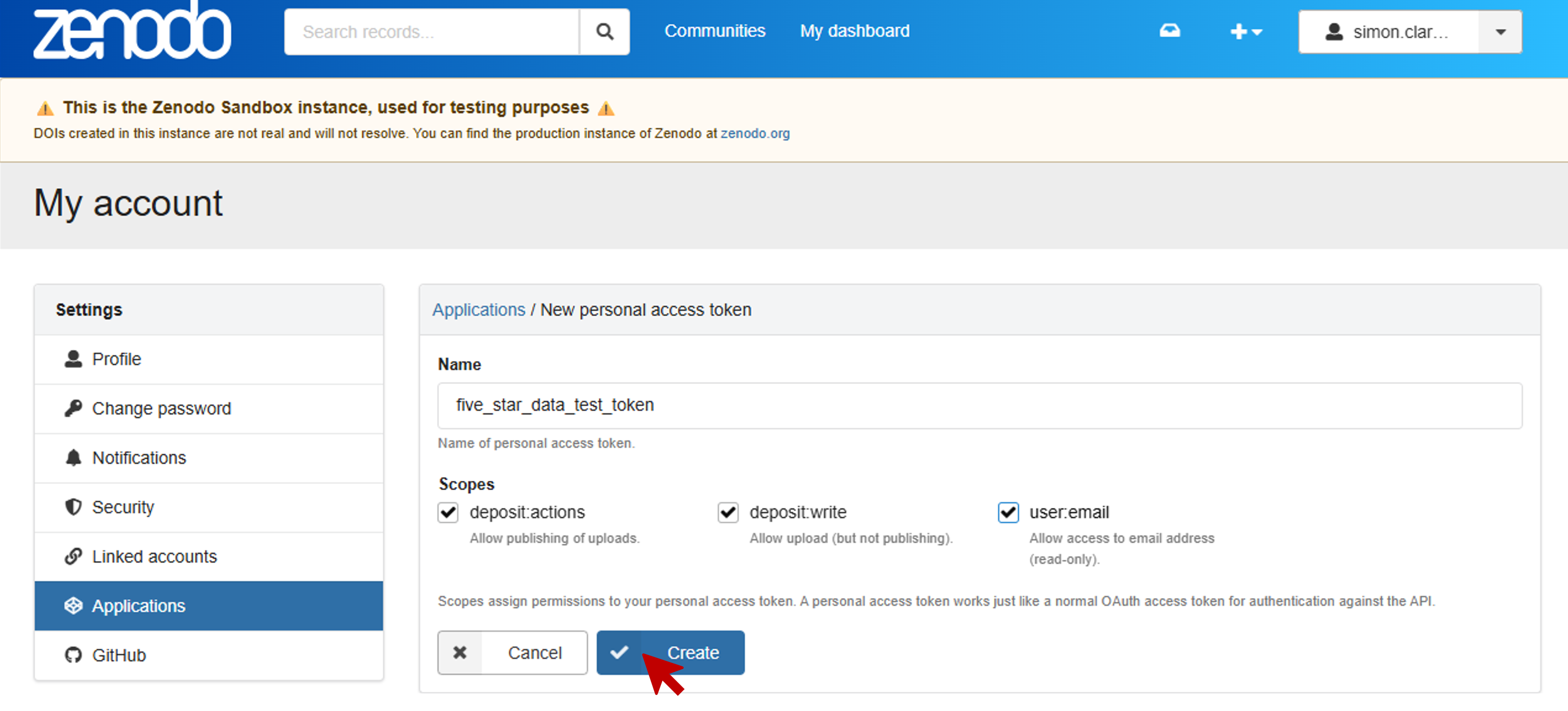The height and width of the screenshot is (711, 1568).
Task: Click the search magnifier icon
Action: click(x=604, y=32)
